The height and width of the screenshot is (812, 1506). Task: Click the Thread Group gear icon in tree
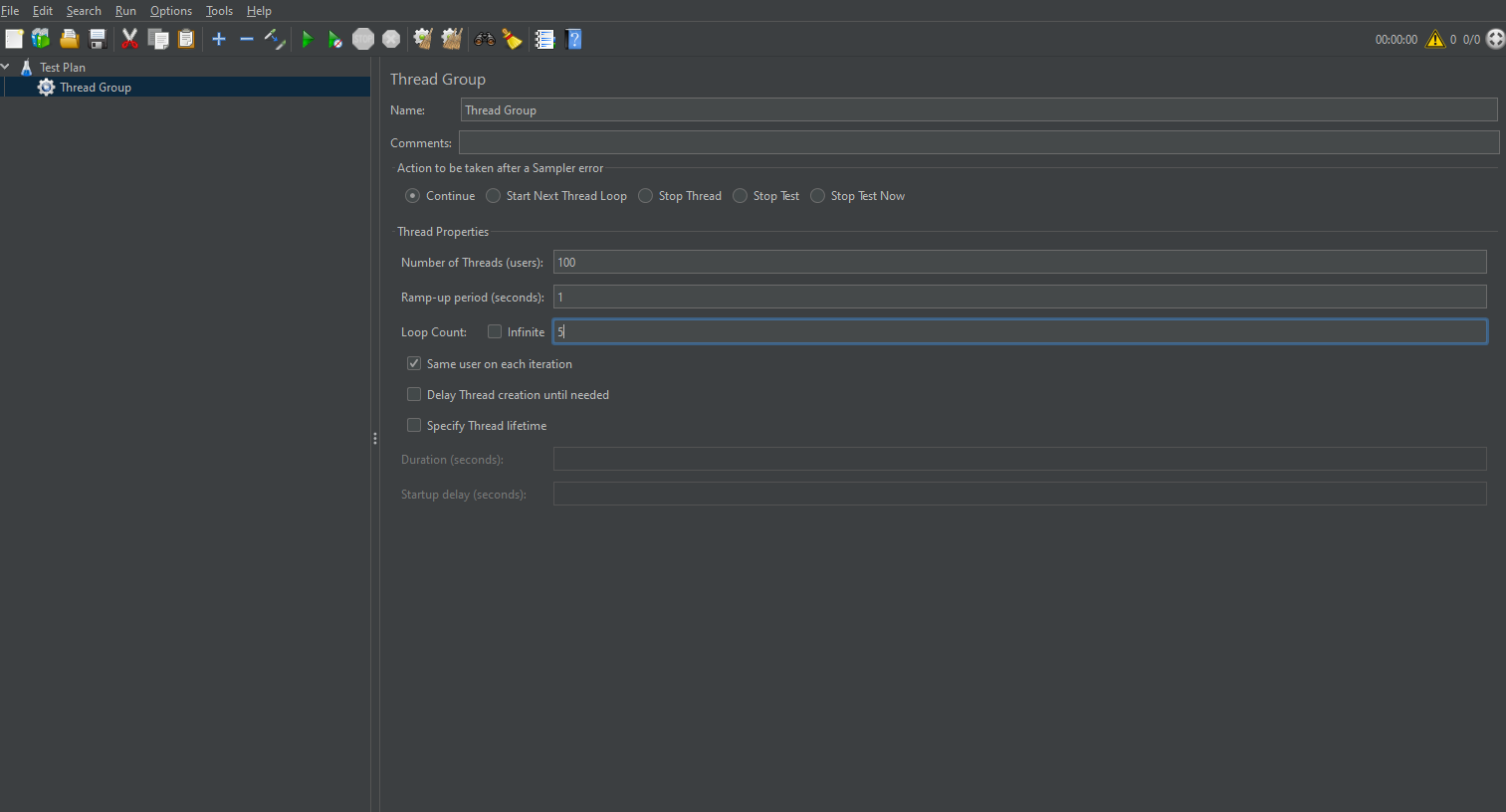[x=46, y=88]
